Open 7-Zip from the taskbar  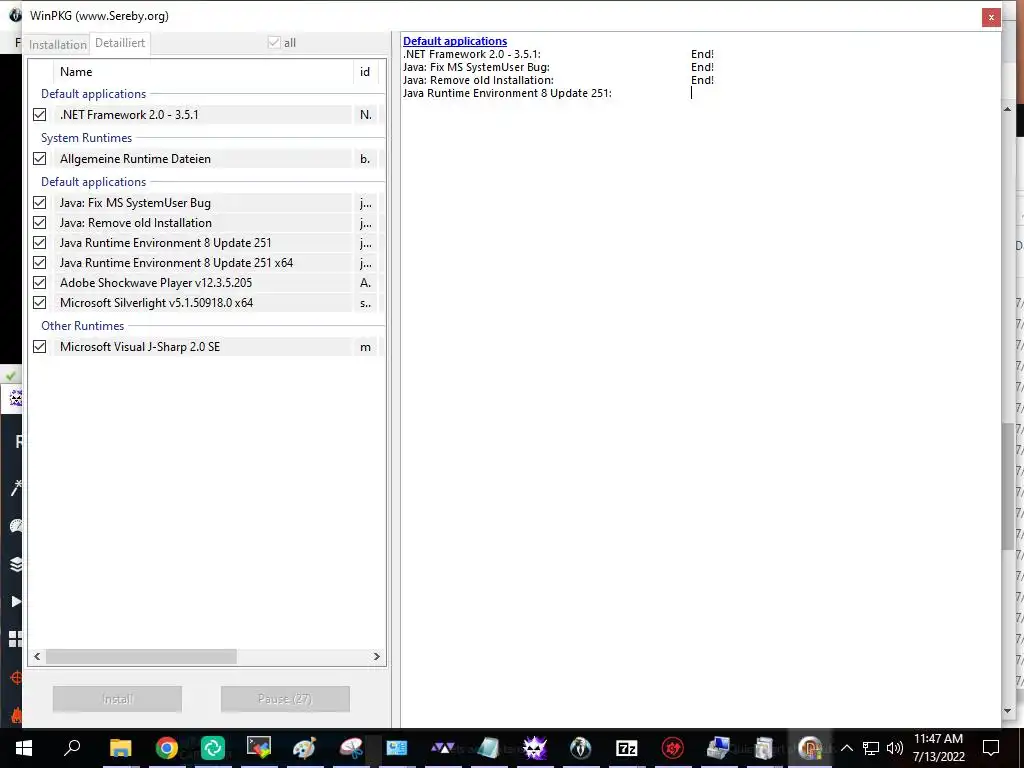(x=626, y=748)
